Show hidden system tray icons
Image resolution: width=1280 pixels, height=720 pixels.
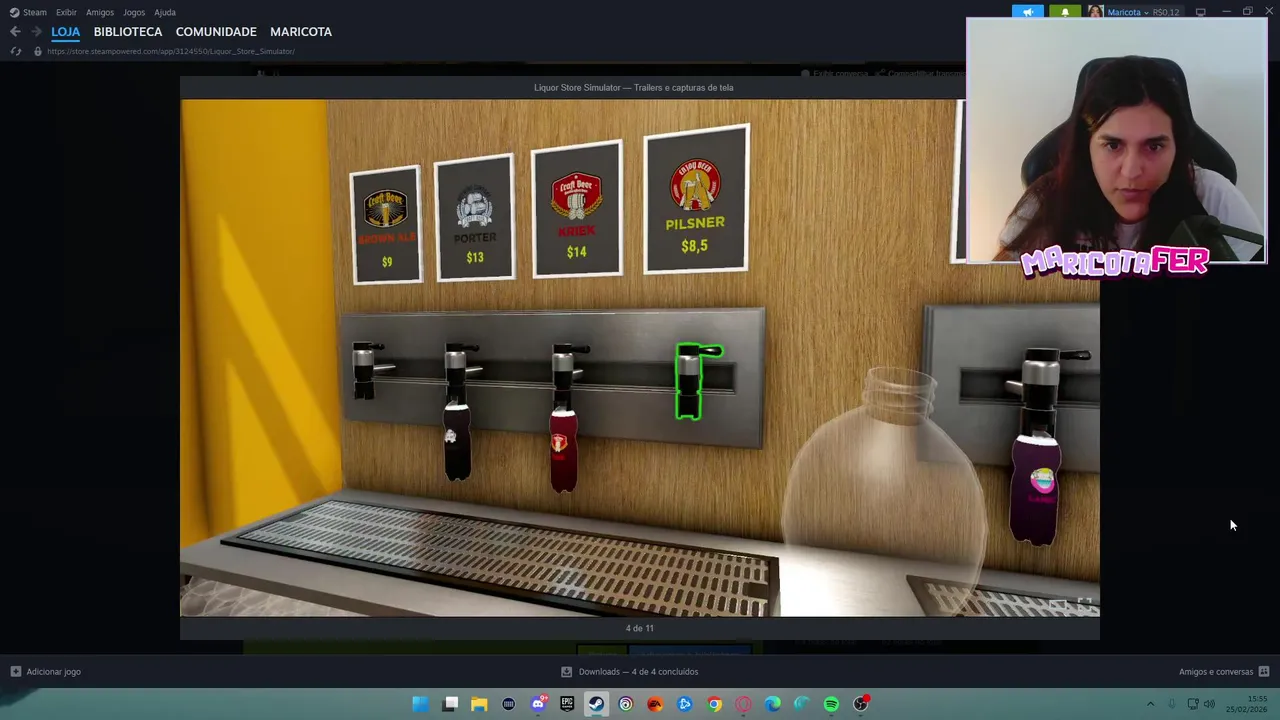pos(1150,704)
